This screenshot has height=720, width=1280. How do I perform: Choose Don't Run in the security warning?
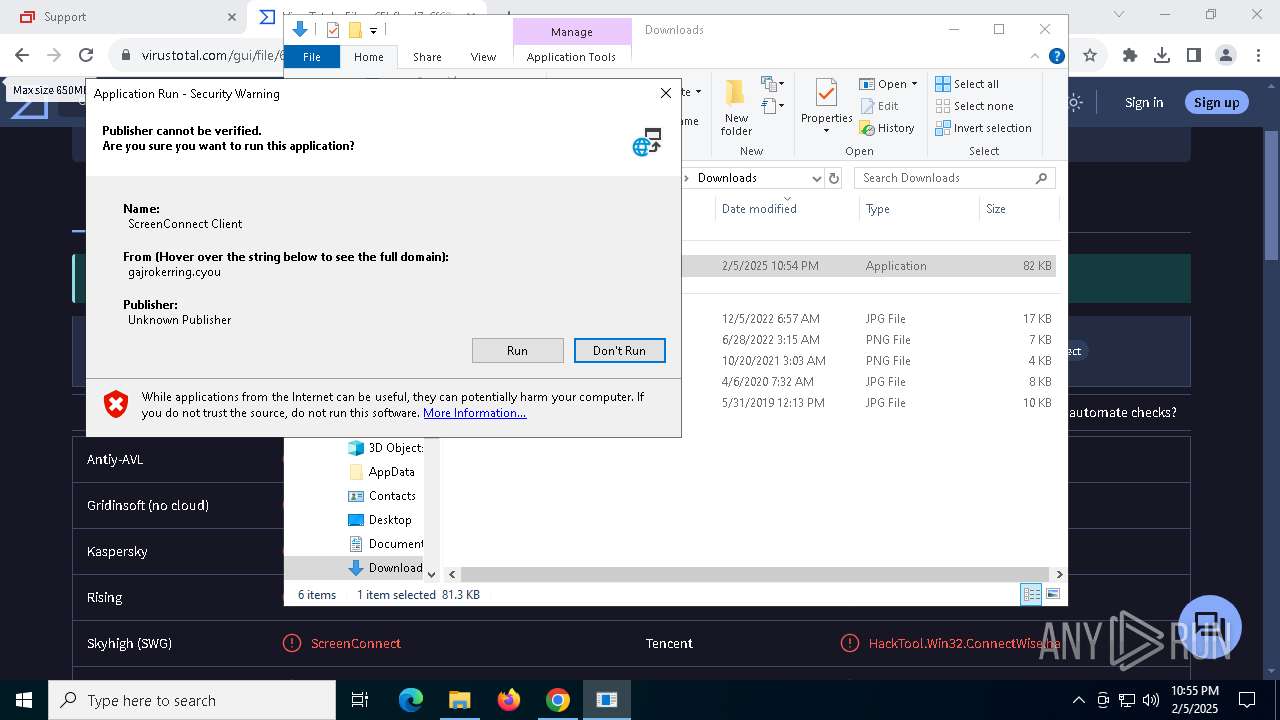click(619, 350)
